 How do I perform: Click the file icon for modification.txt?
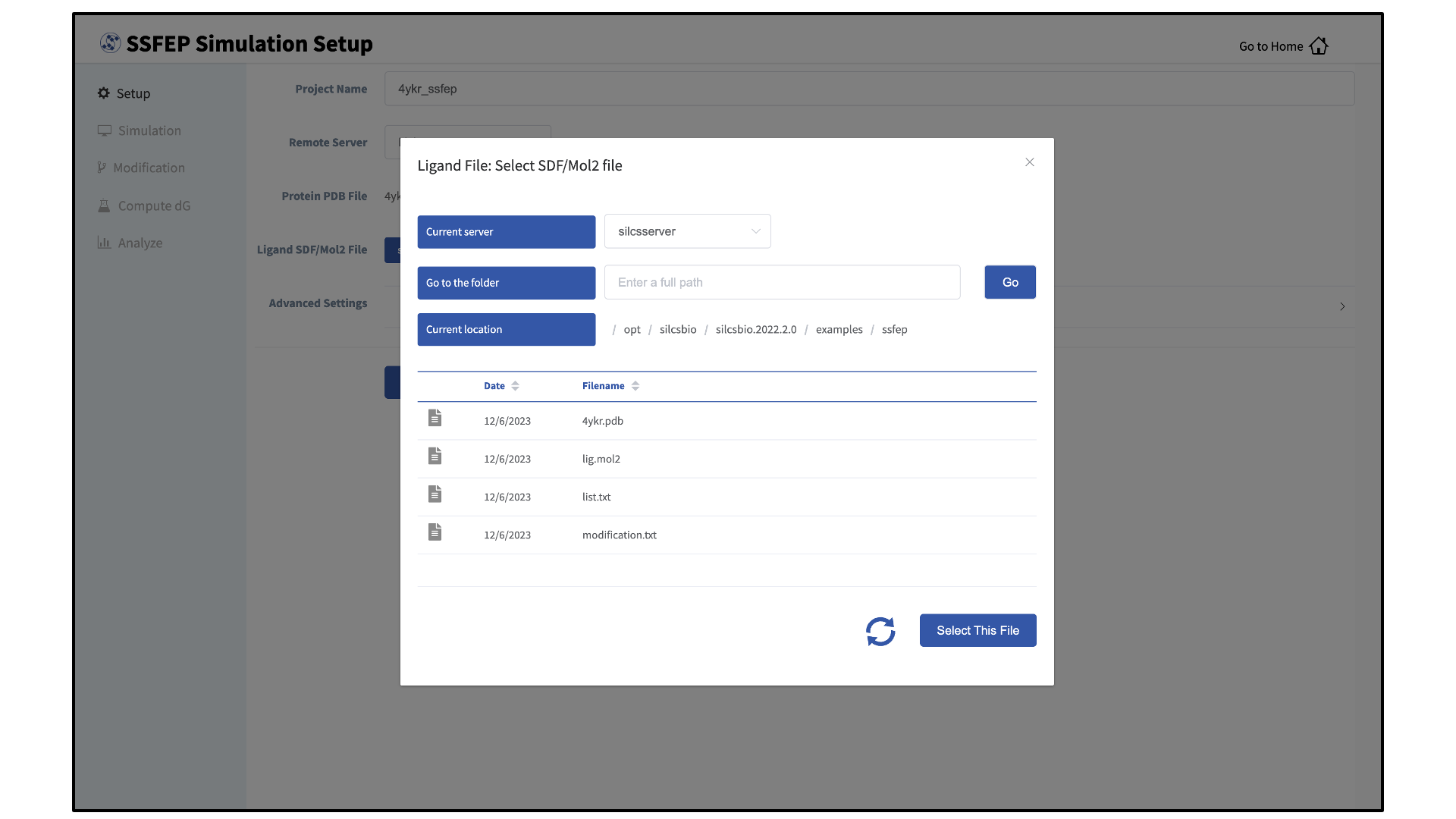coord(435,532)
